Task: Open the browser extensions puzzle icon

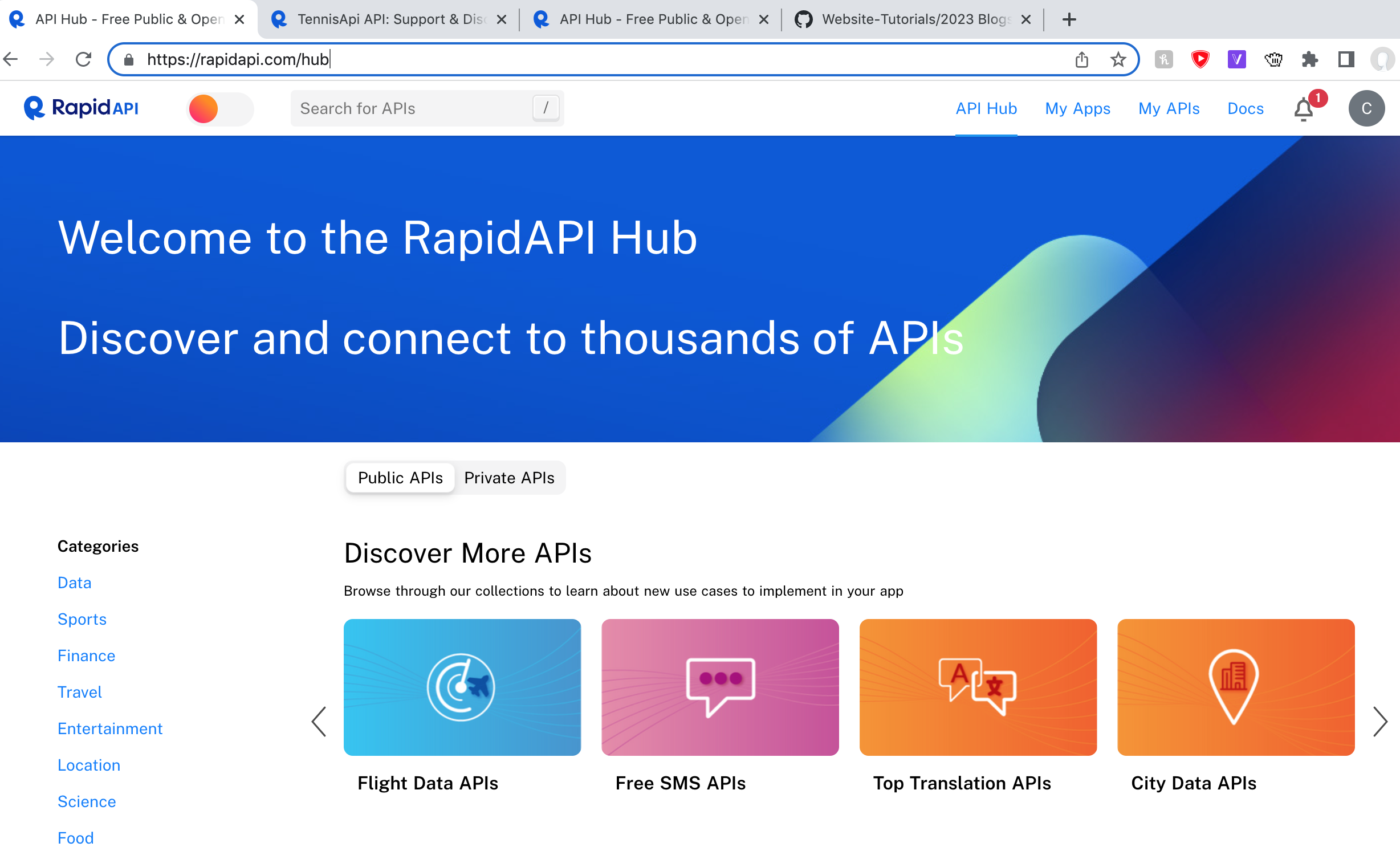Action: pos(1309,59)
